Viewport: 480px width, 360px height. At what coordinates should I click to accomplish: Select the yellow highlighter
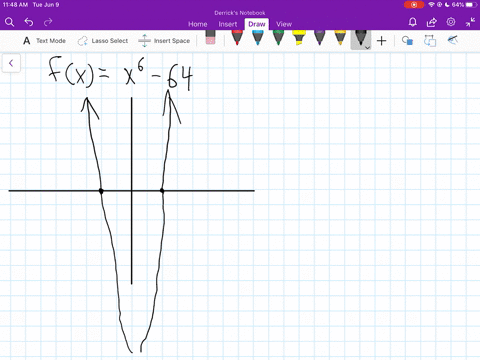pos(299,37)
